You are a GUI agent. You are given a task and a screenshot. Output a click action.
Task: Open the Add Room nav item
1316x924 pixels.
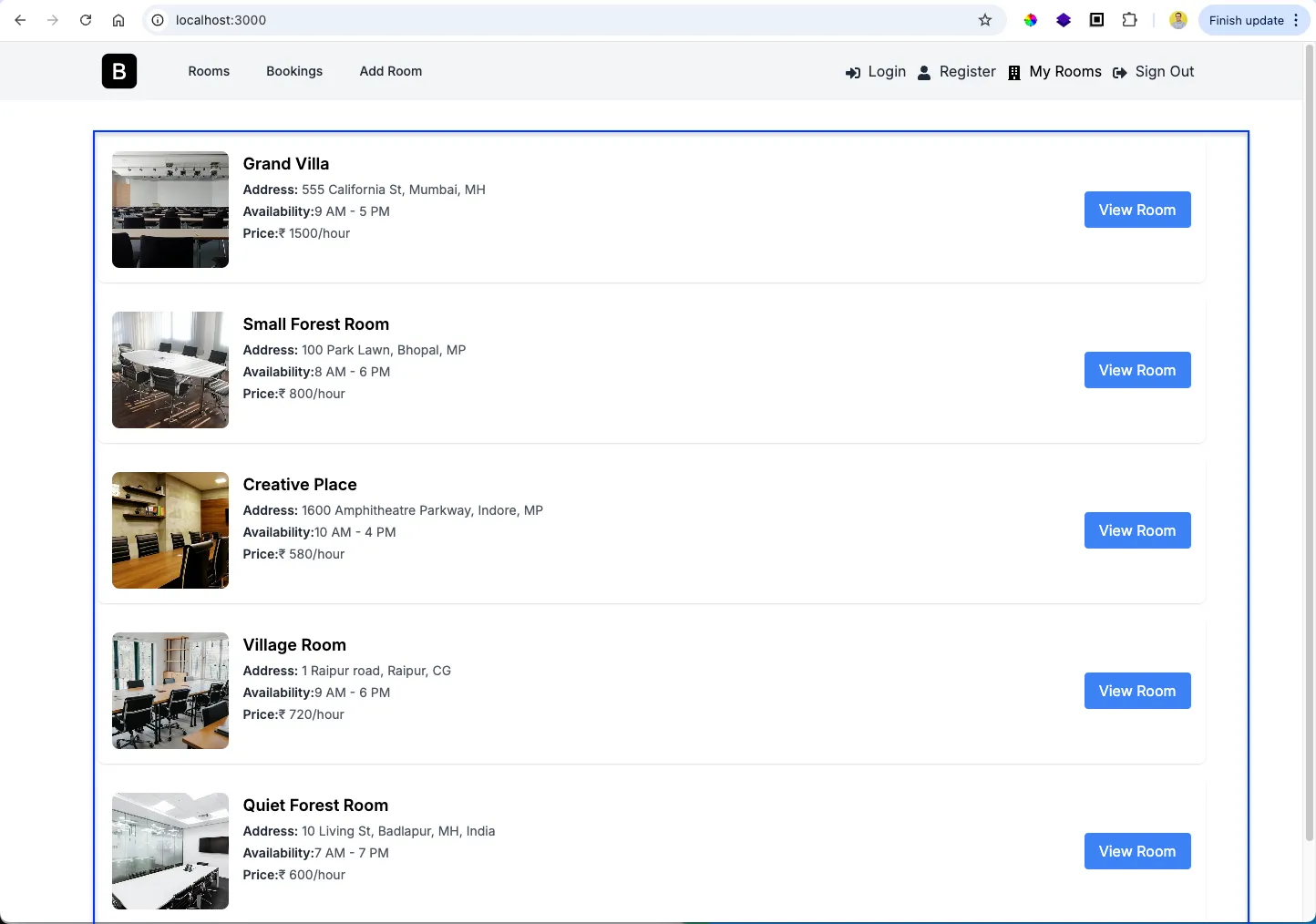(x=391, y=71)
